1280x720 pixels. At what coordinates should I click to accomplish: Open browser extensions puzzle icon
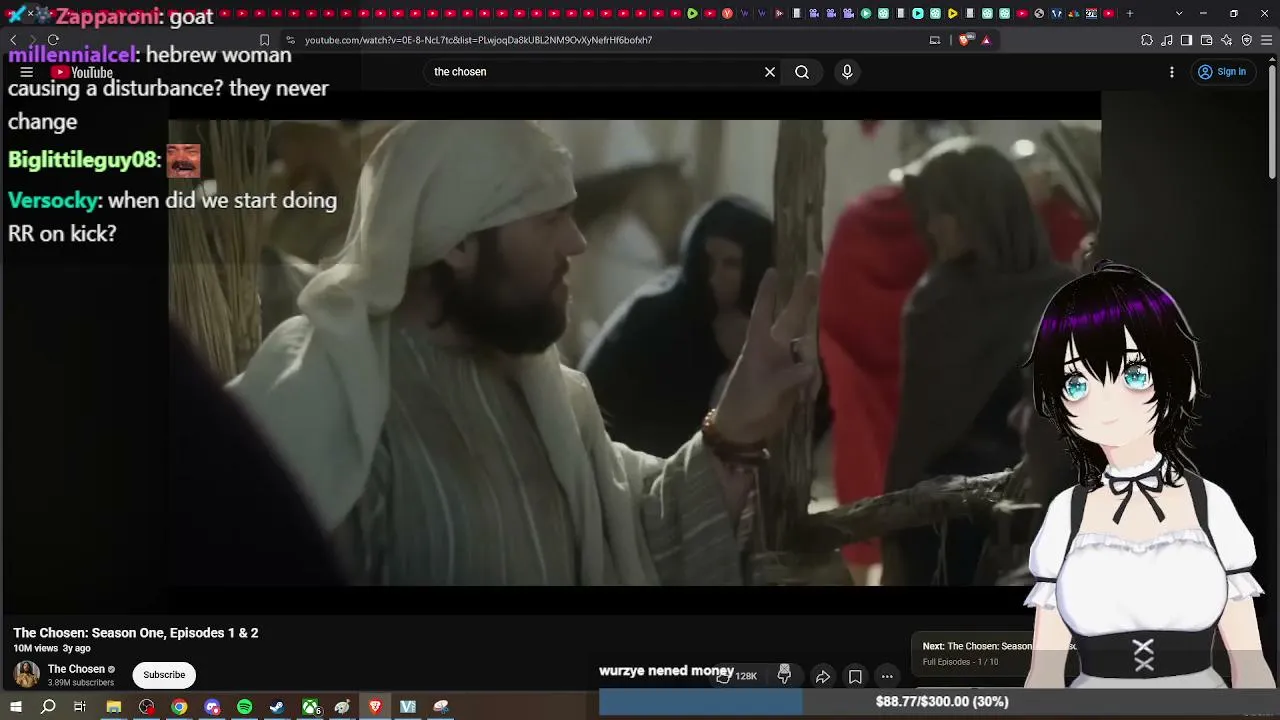1147,40
